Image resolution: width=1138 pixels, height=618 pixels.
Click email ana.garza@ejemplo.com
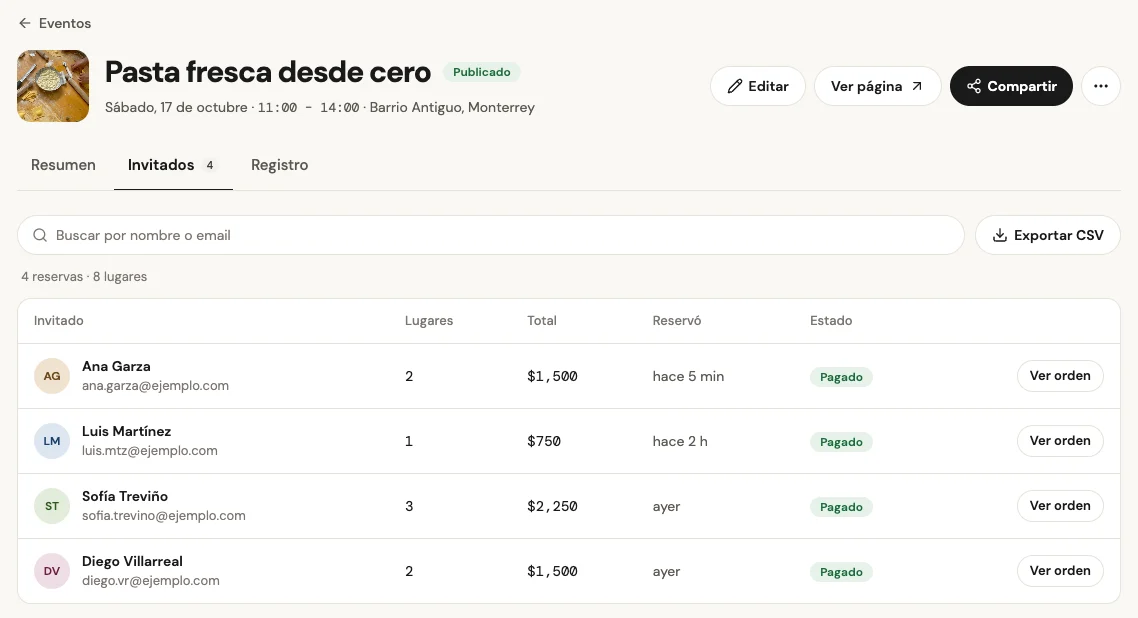coord(155,386)
